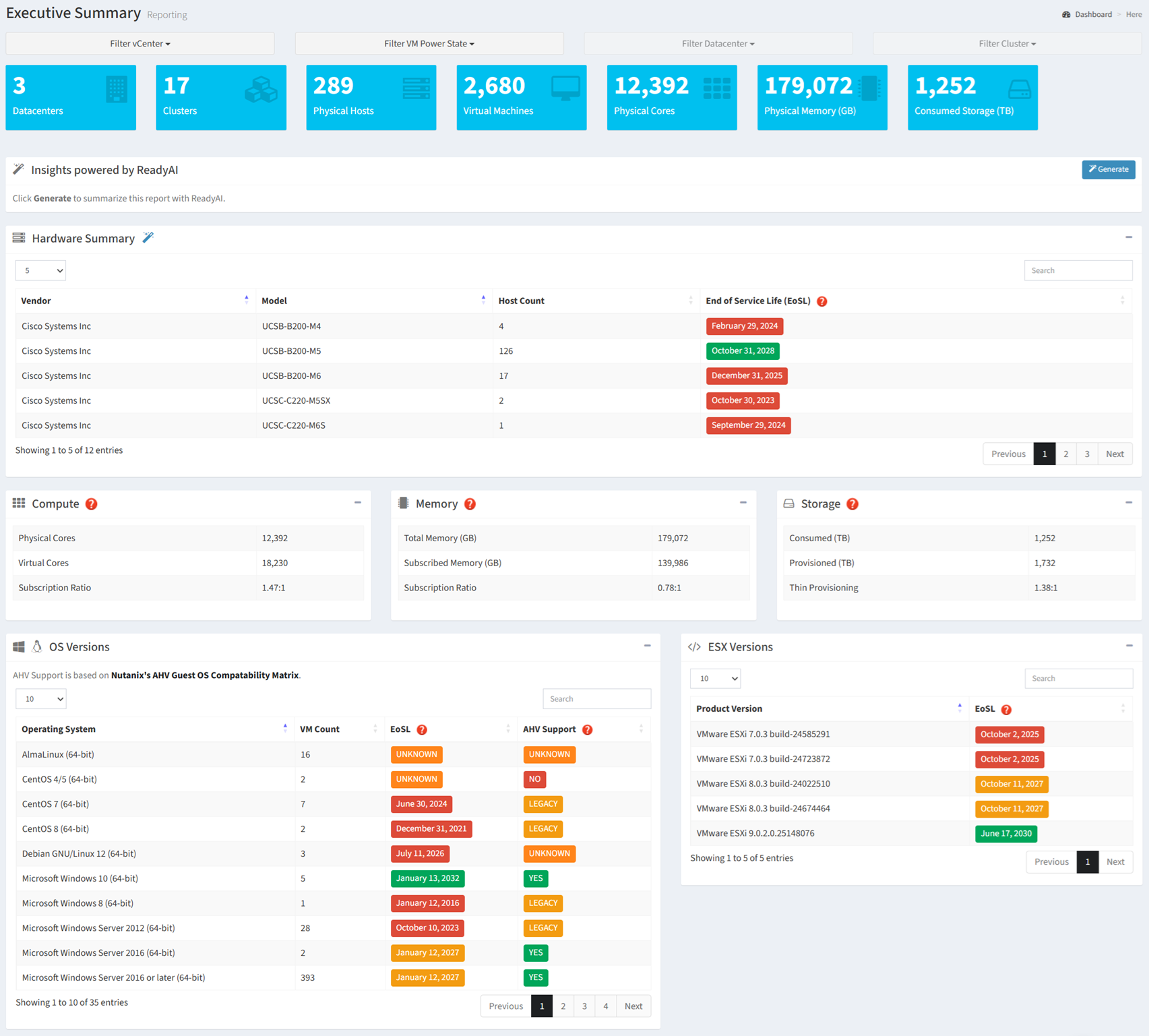This screenshot has width=1149, height=1036.
Task: Open the Filter VM Power State dropdown
Action: 429,44
